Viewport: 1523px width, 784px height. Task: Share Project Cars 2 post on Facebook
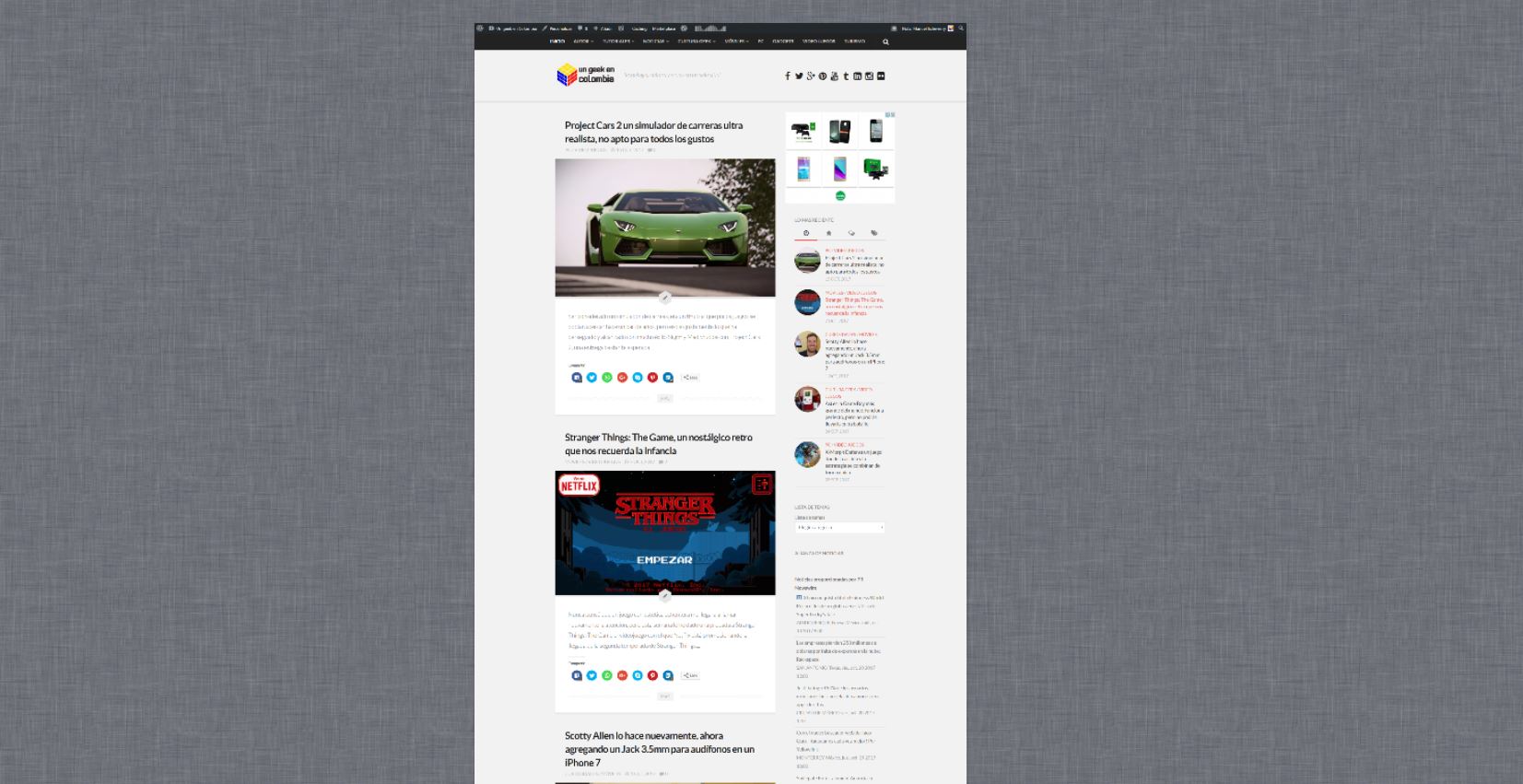pos(577,377)
